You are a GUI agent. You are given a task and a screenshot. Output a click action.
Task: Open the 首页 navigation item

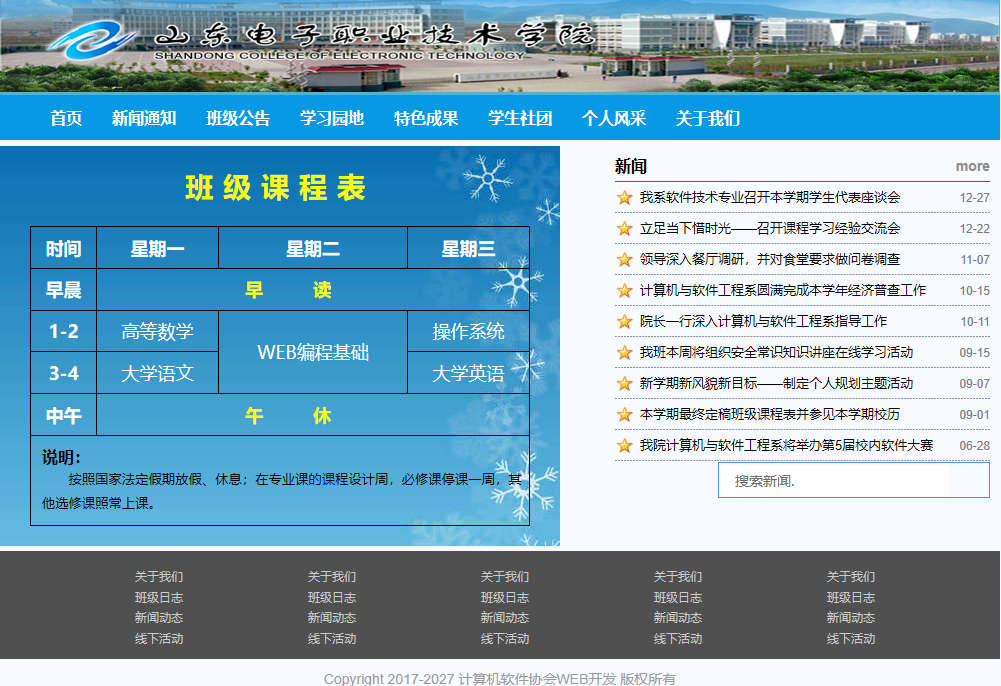coord(66,118)
